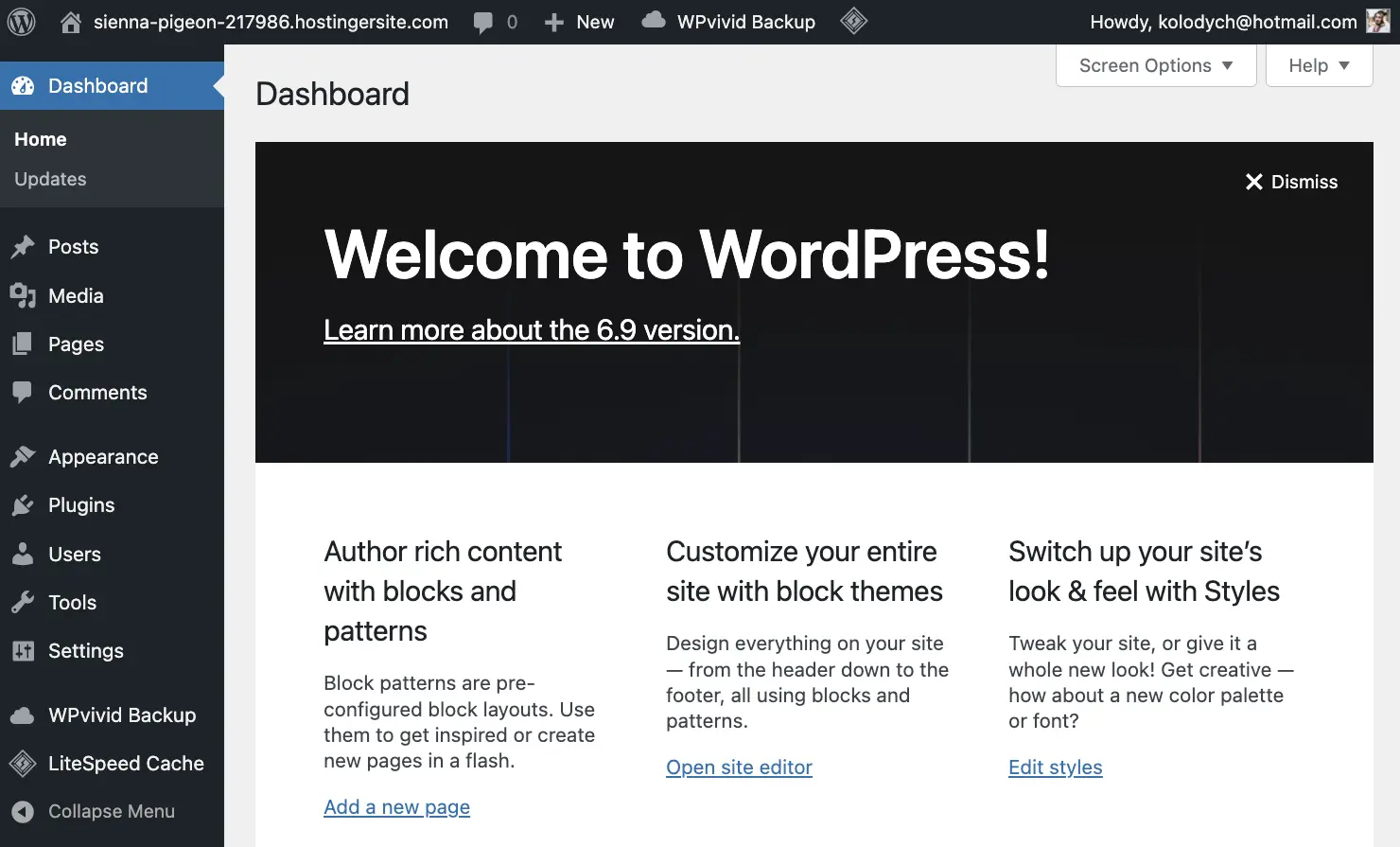Click the WordPress logo in admin bar
The height and width of the screenshot is (847, 1400).
click(21, 21)
